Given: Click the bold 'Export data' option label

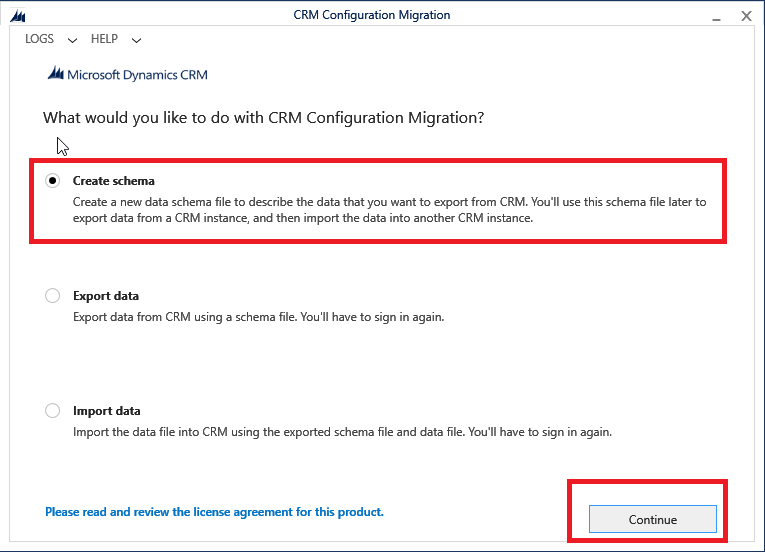Looking at the screenshot, I should (x=106, y=296).
